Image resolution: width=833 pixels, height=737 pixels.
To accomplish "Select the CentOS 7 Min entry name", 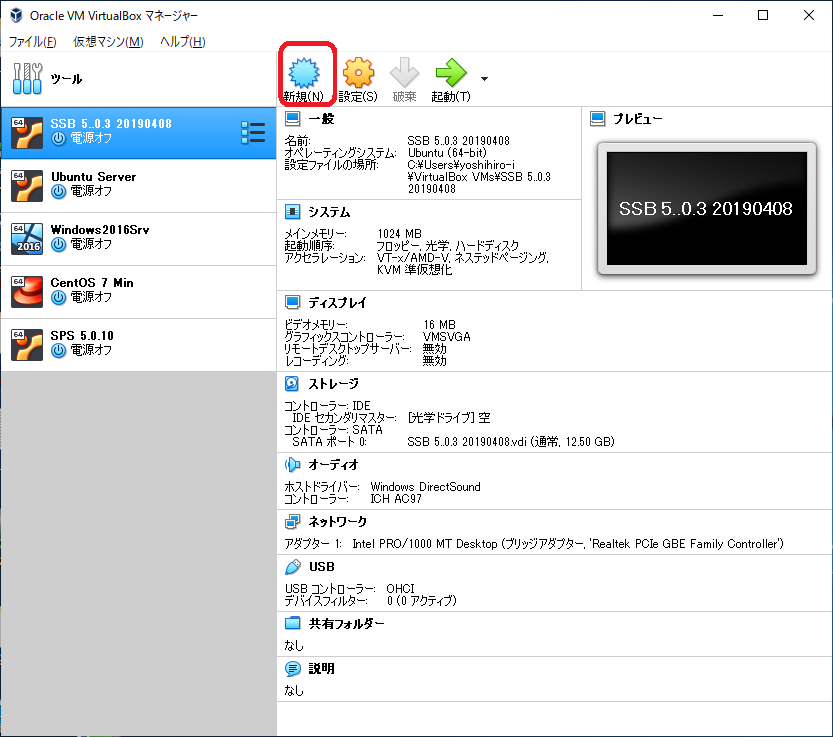I will (x=92, y=283).
